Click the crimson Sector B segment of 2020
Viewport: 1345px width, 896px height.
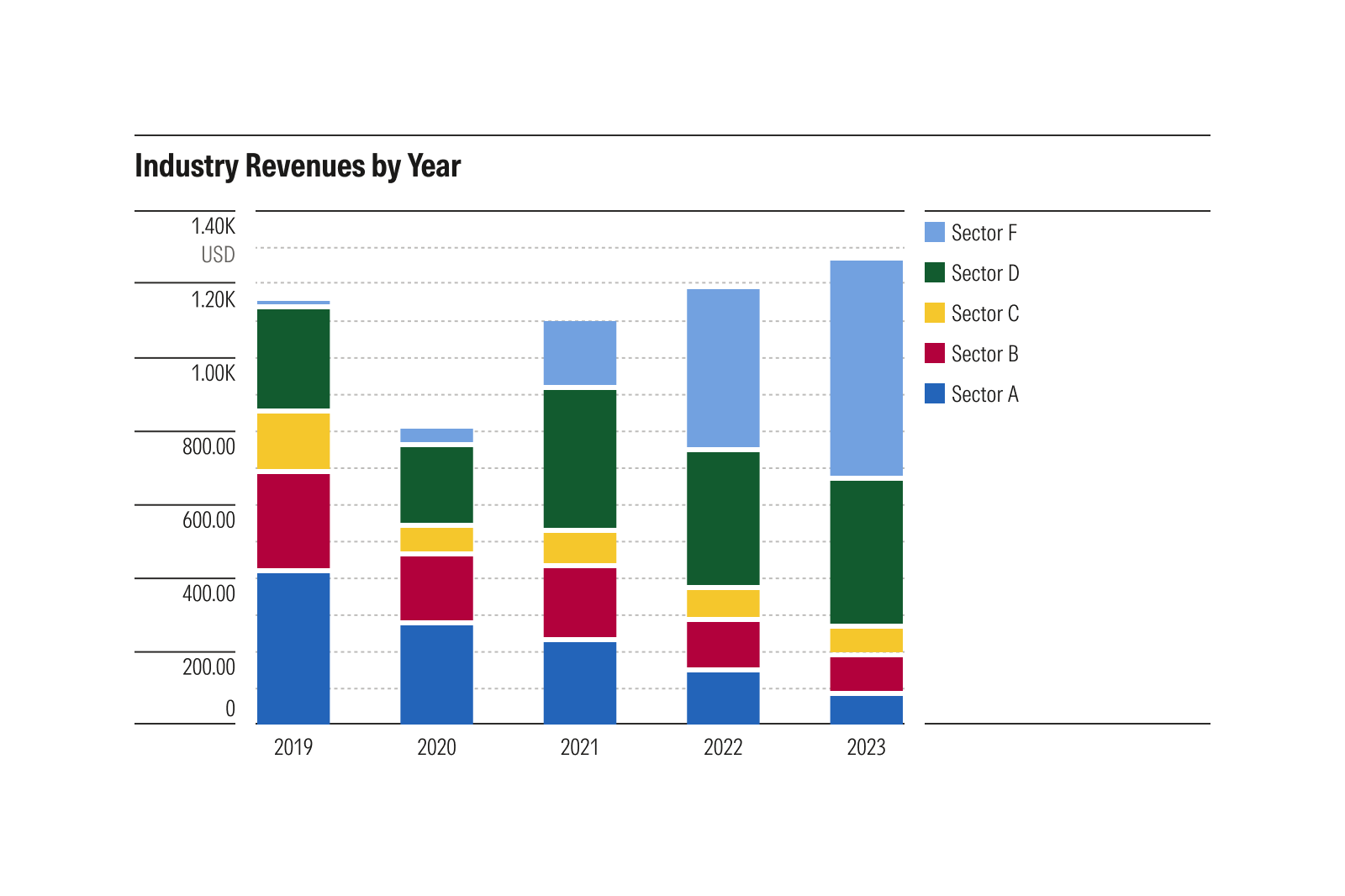436,588
